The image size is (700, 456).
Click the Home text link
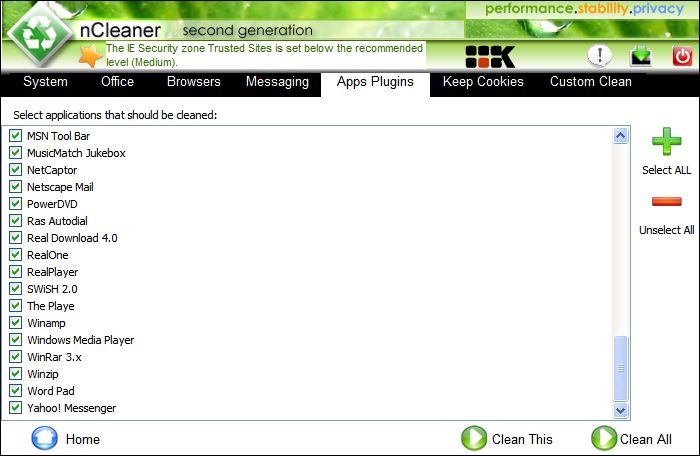coord(83,439)
